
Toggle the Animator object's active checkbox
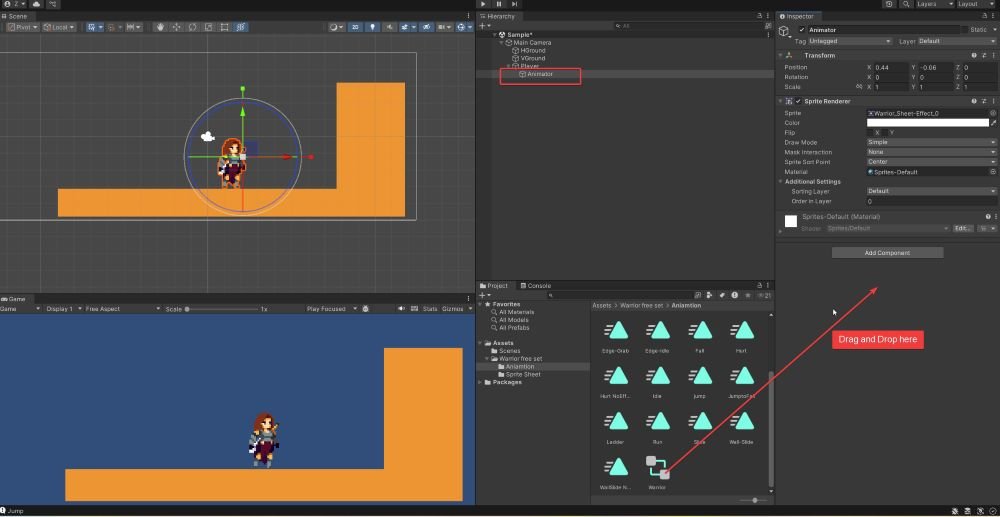[x=802, y=30]
